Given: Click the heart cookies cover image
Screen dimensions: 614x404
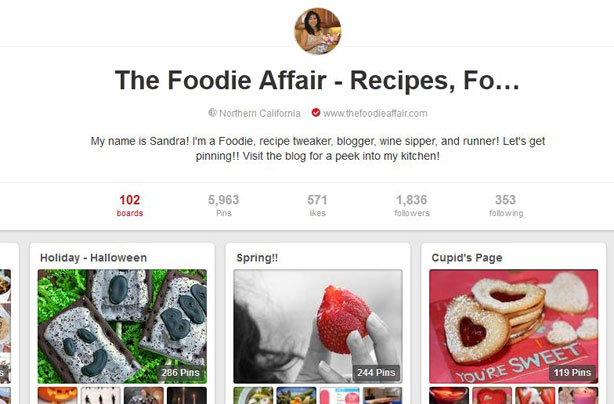Looking at the screenshot, I should [x=514, y=326].
